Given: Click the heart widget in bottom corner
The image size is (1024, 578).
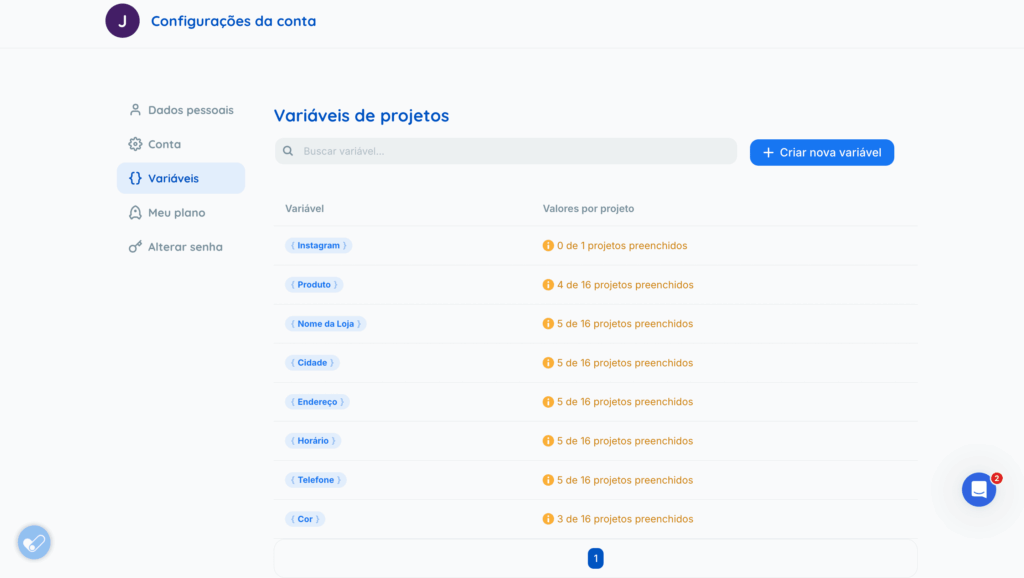Looking at the screenshot, I should (34, 543).
